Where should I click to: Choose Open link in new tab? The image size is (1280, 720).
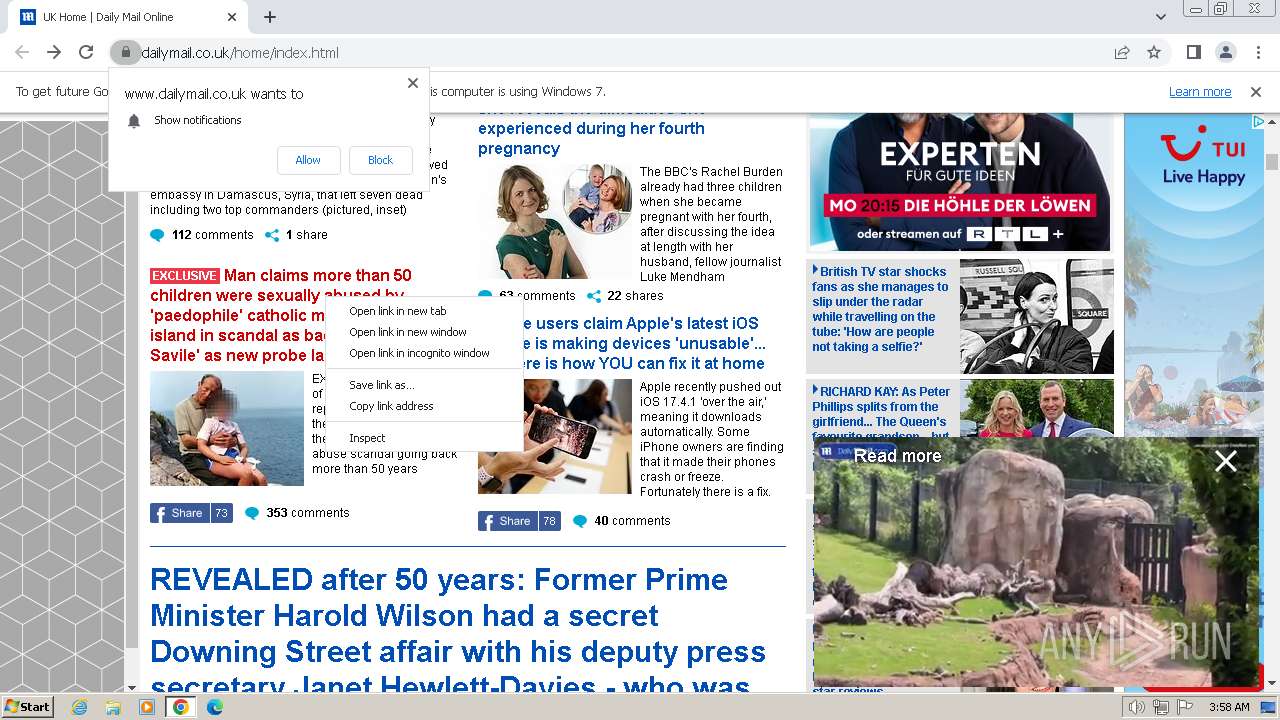click(424, 311)
